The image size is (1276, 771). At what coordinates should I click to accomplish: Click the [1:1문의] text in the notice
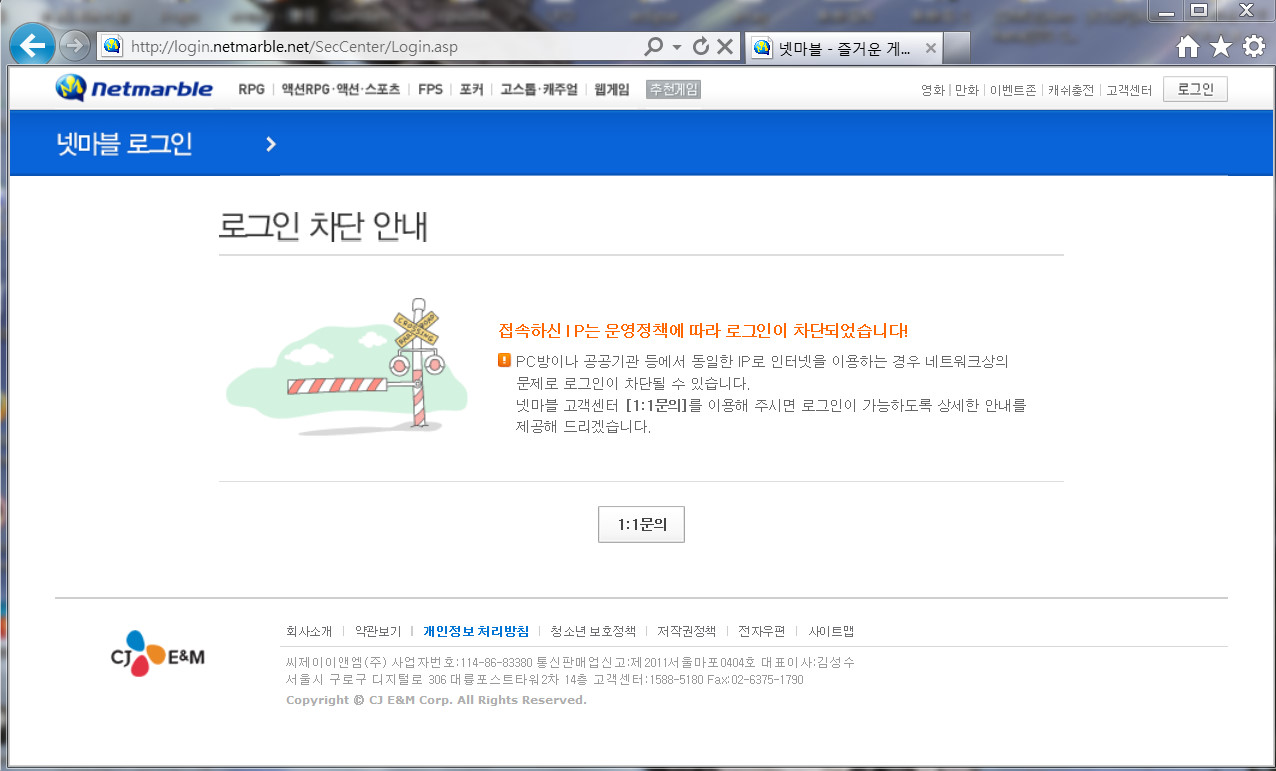(657, 405)
